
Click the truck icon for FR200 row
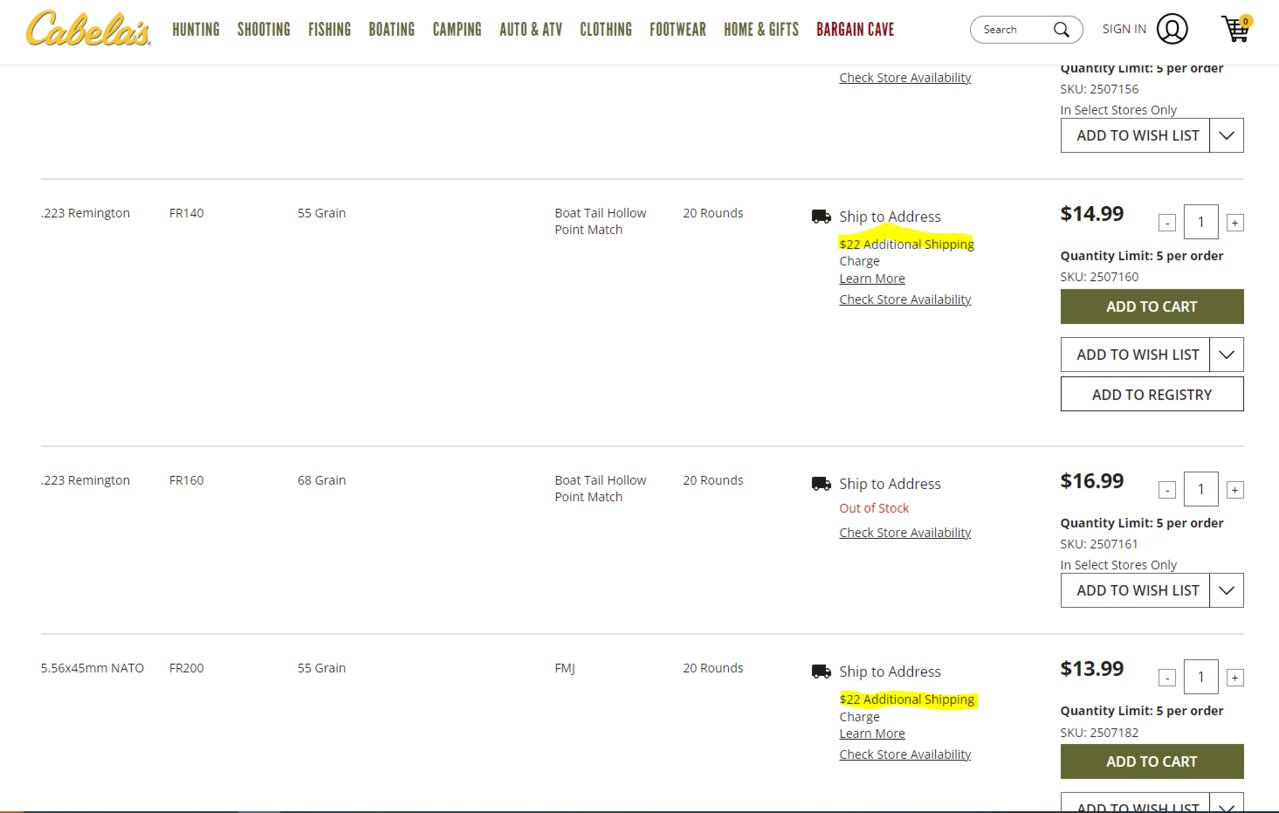click(x=821, y=671)
